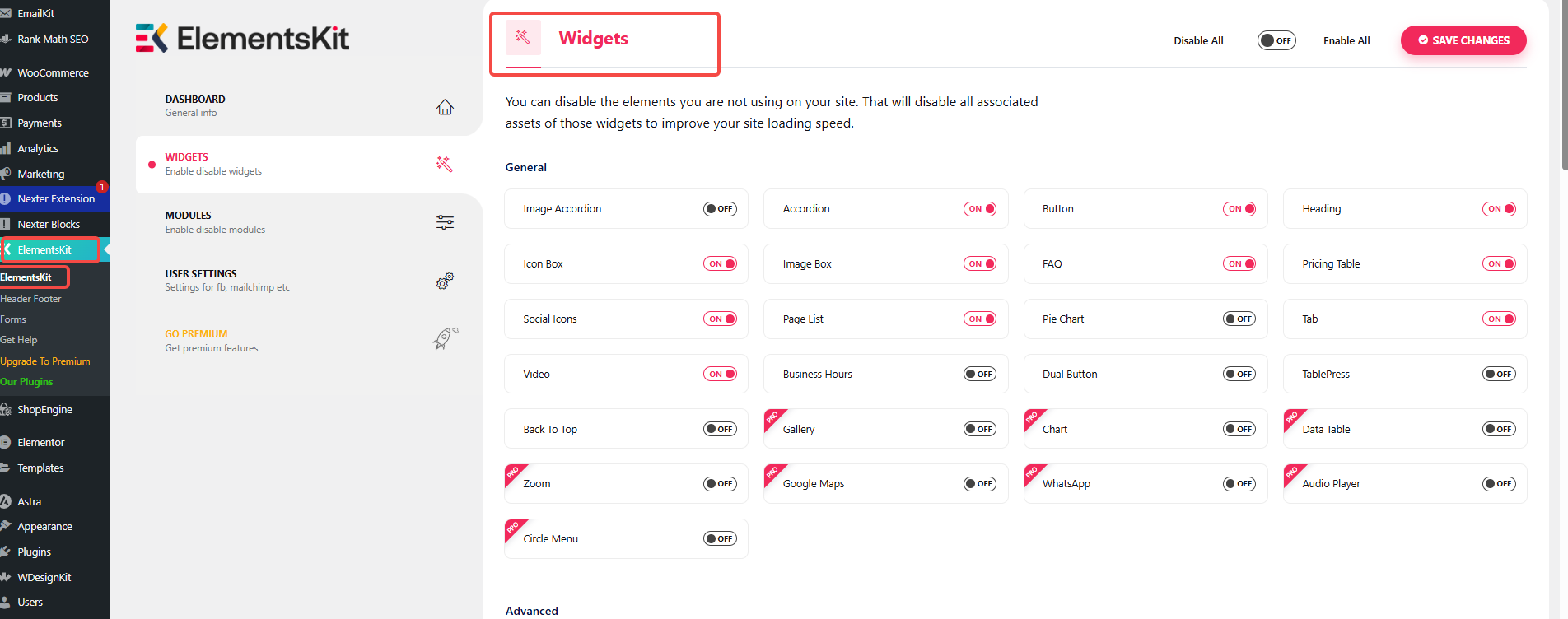
Task: Disable the Video widget toggle
Action: (x=720, y=375)
